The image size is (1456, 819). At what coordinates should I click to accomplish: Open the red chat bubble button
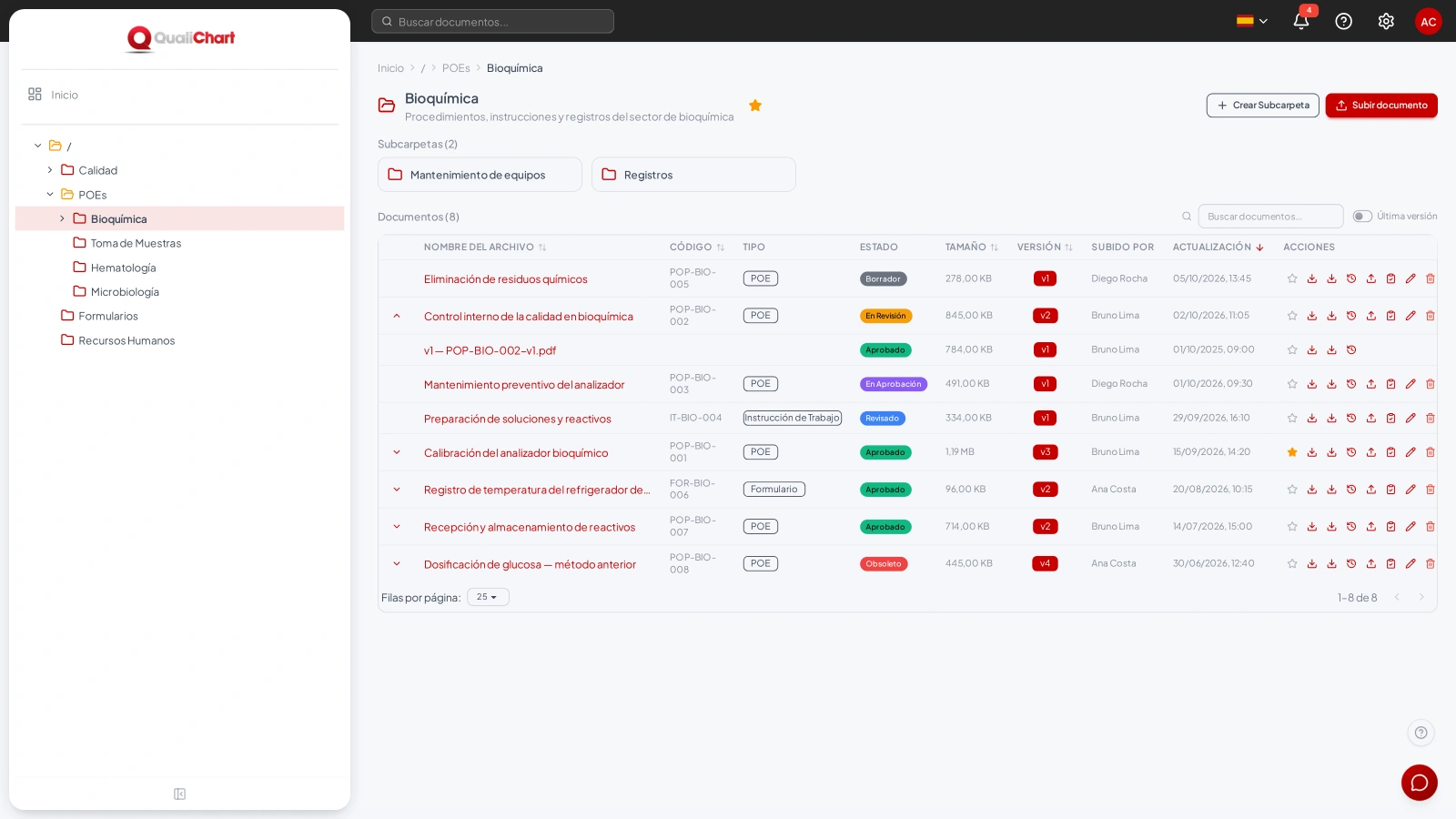click(x=1420, y=783)
